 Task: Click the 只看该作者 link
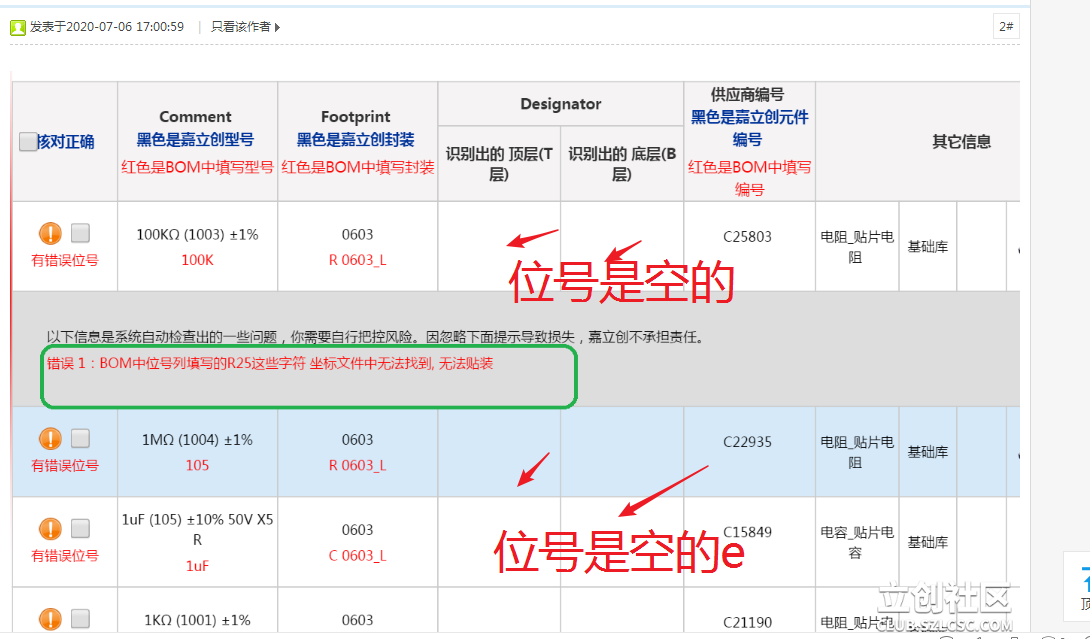click(x=240, y=27)
